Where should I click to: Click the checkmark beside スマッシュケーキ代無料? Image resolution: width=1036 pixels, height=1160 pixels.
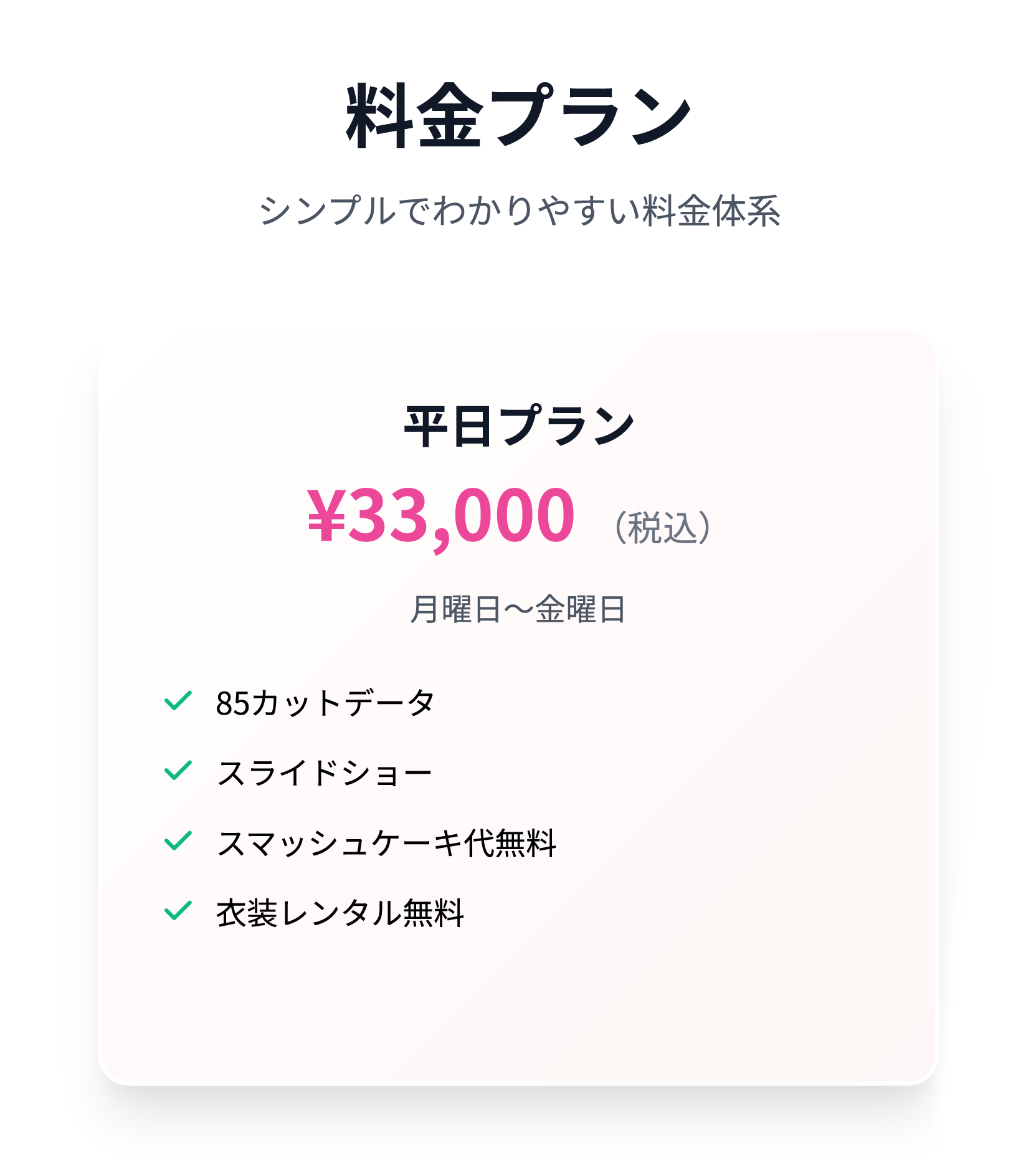coord(178,841)
